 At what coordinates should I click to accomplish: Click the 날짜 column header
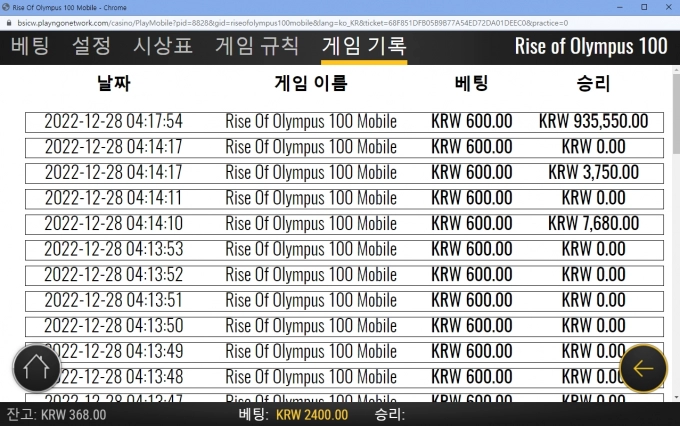point(114,84)
